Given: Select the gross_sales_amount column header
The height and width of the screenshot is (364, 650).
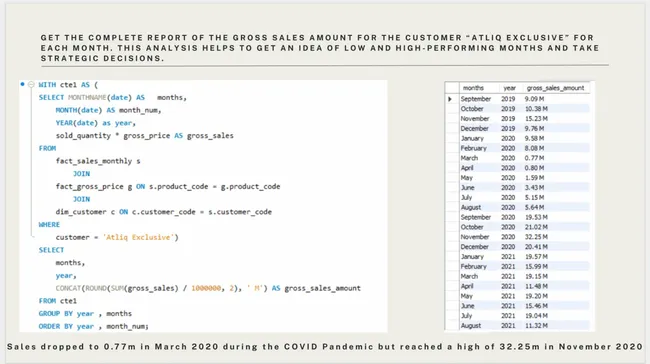Looking at the screenshot, I should (x=555, y=88).
